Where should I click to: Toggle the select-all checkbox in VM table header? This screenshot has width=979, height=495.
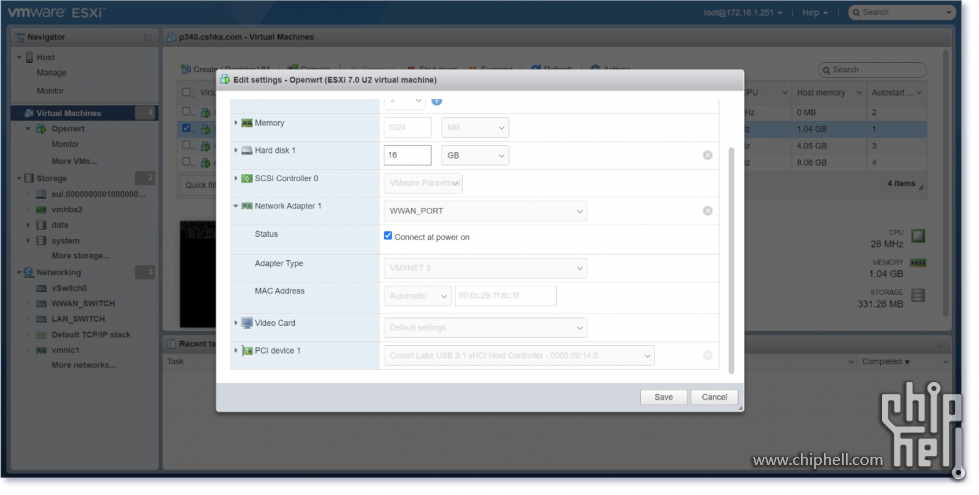186,92
